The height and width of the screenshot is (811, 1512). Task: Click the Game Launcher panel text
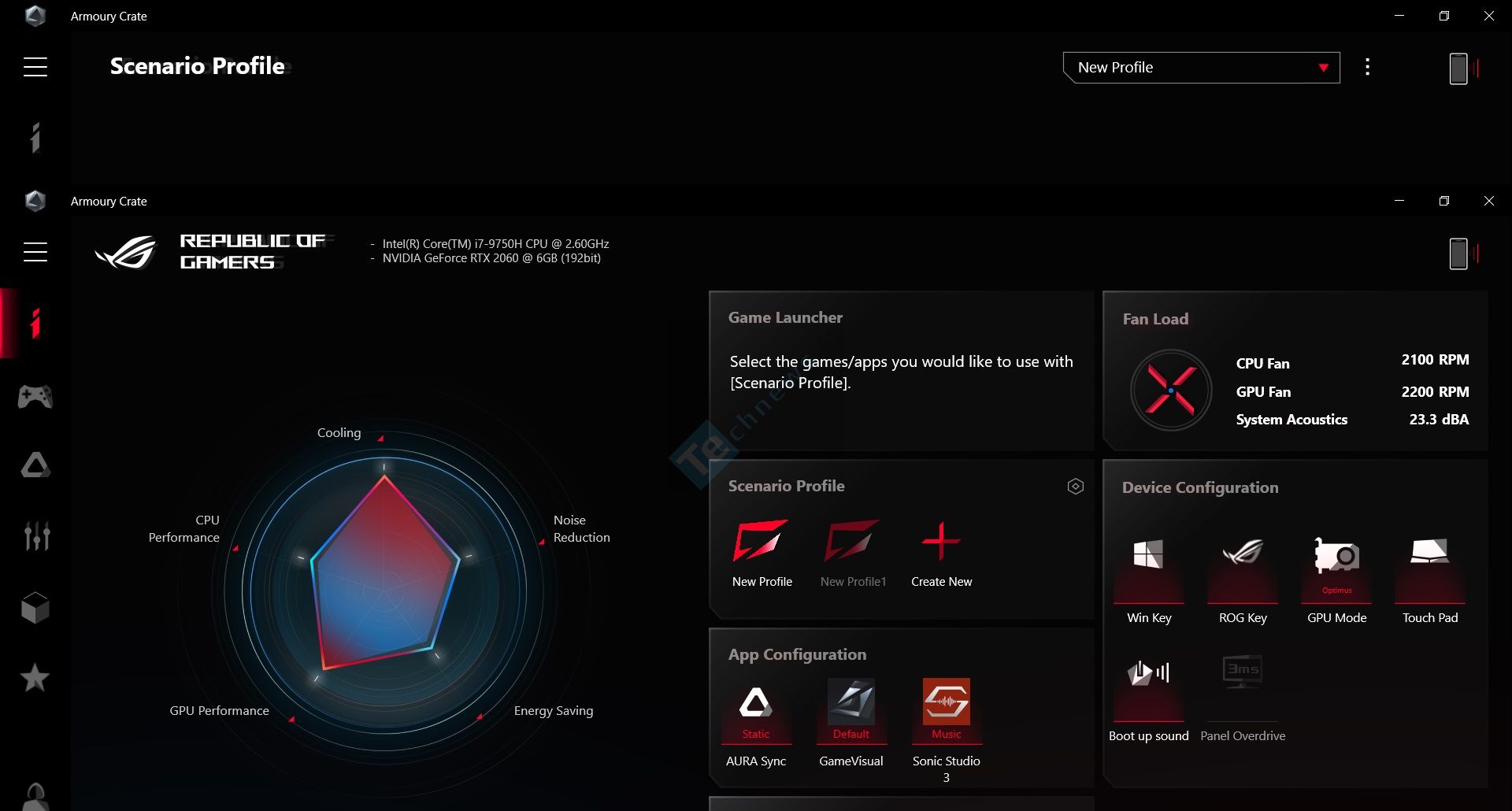901,372
